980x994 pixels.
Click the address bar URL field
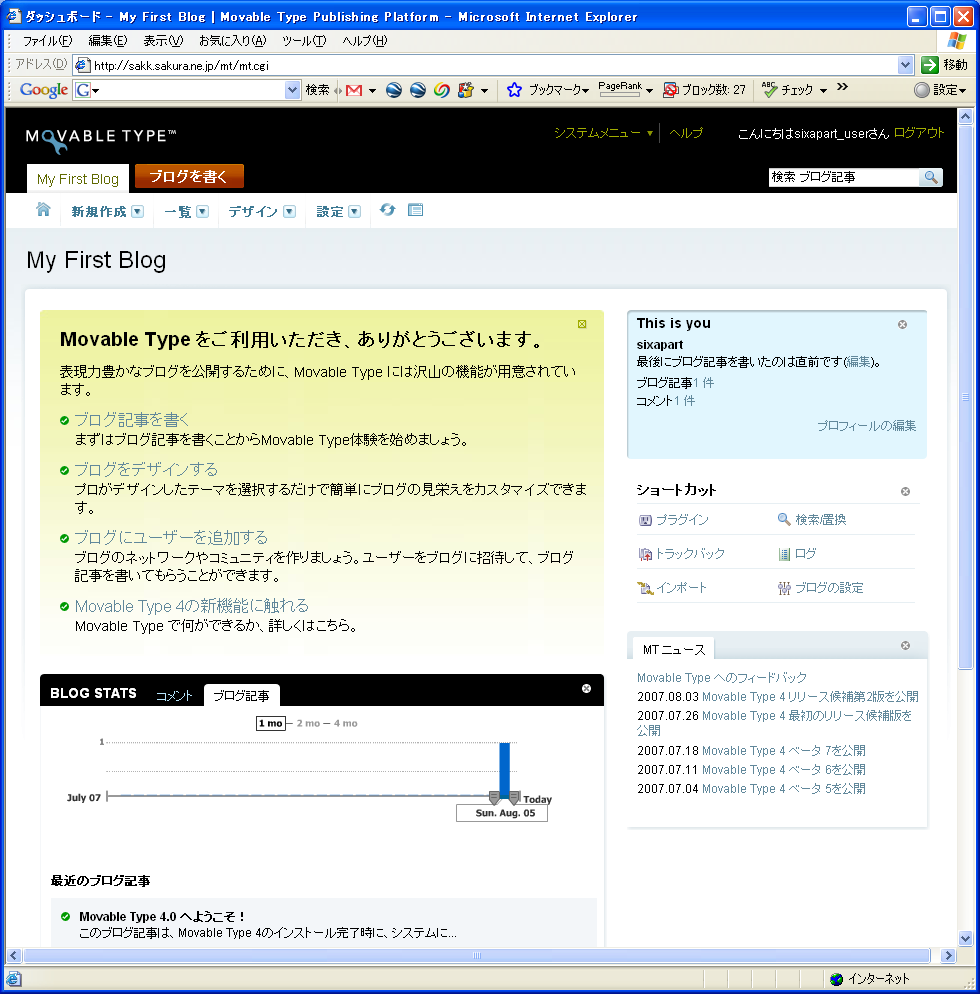pyautogui.click(x=486, y=65)
